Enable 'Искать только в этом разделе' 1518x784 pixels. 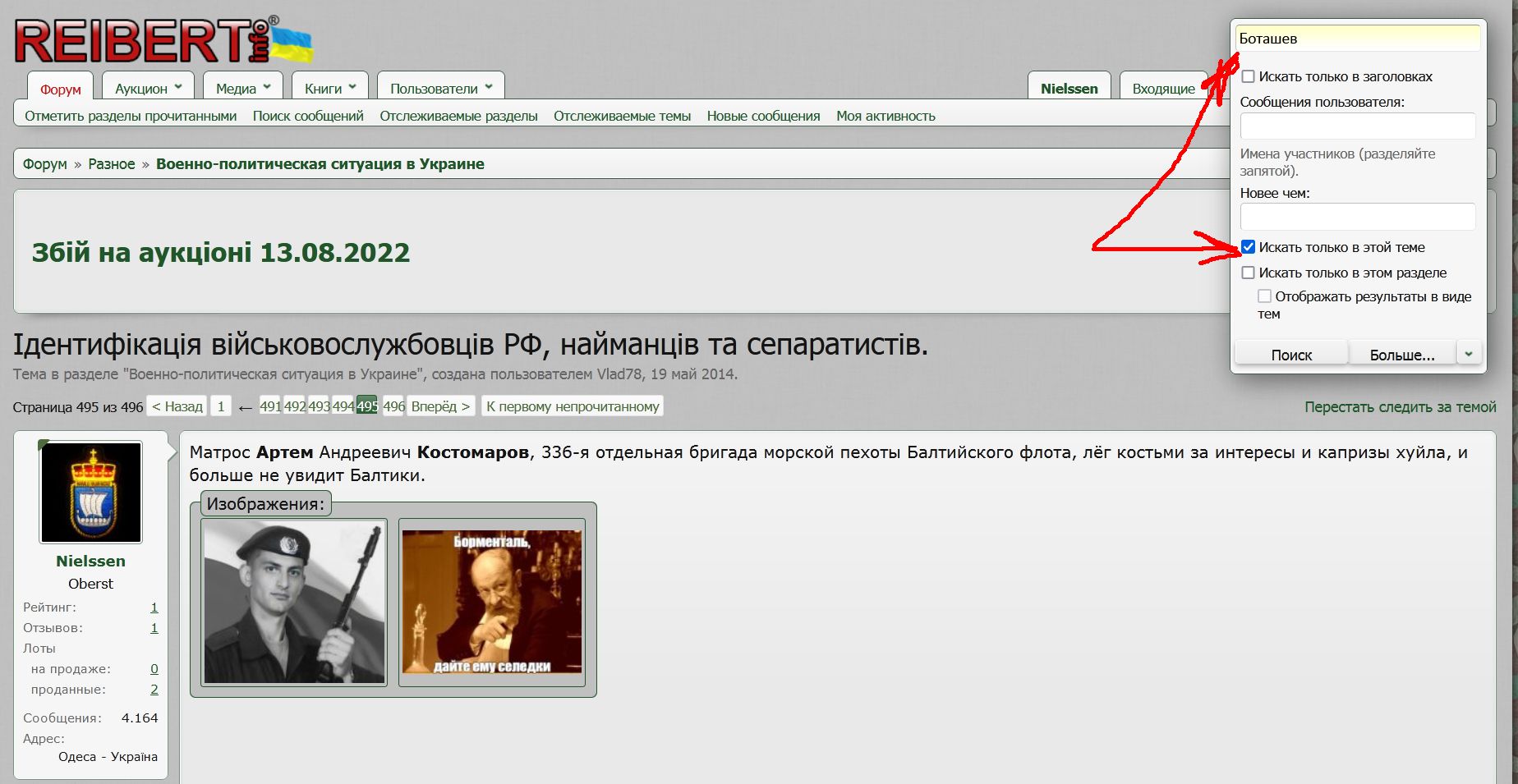[1248, 273]
